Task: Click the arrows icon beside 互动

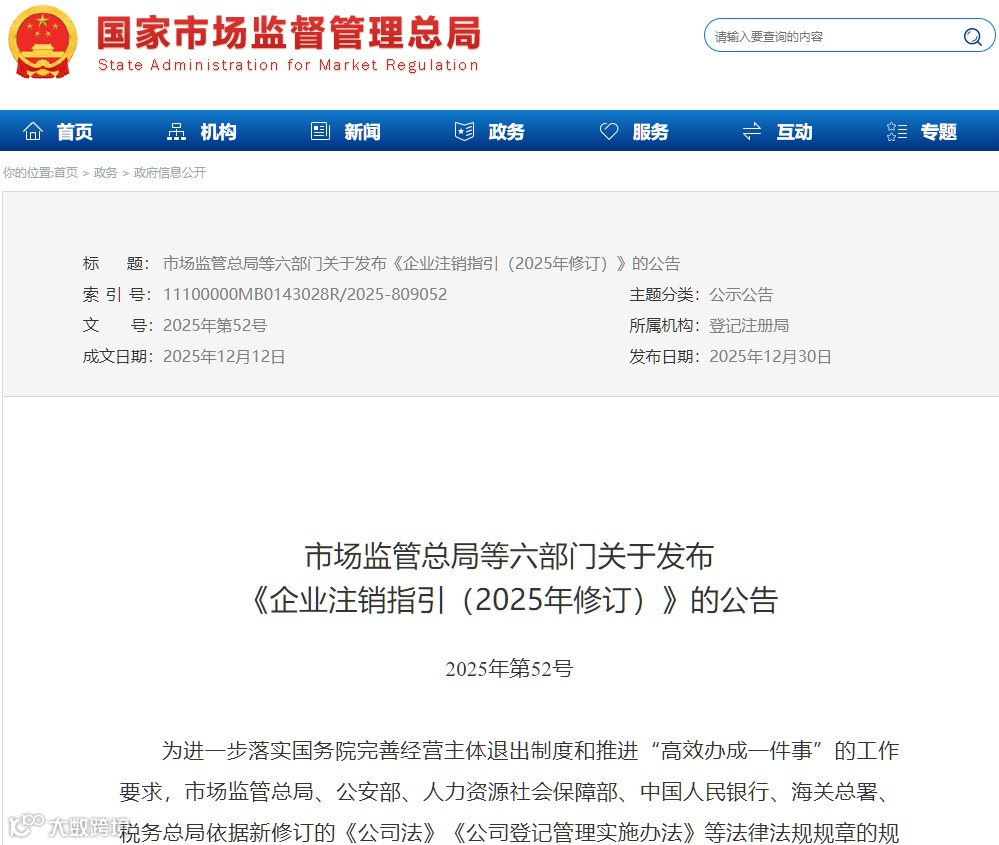Action: point(752,131)
